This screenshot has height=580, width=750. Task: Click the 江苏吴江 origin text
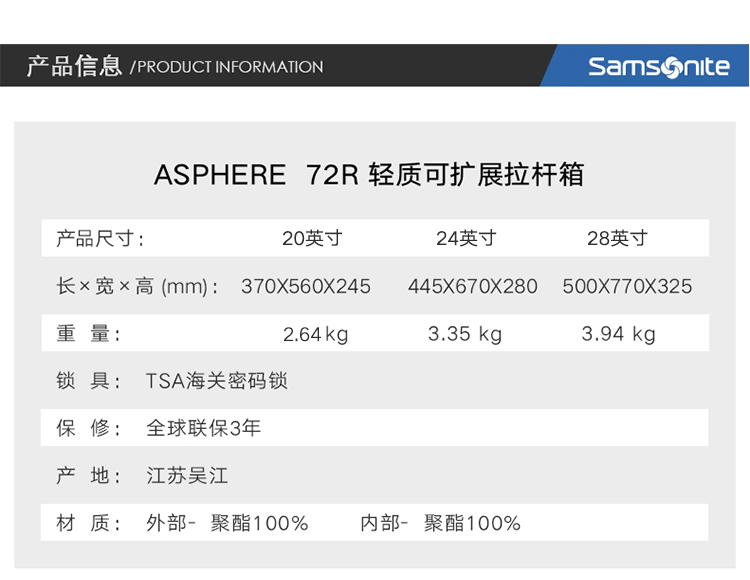(187, 475)
